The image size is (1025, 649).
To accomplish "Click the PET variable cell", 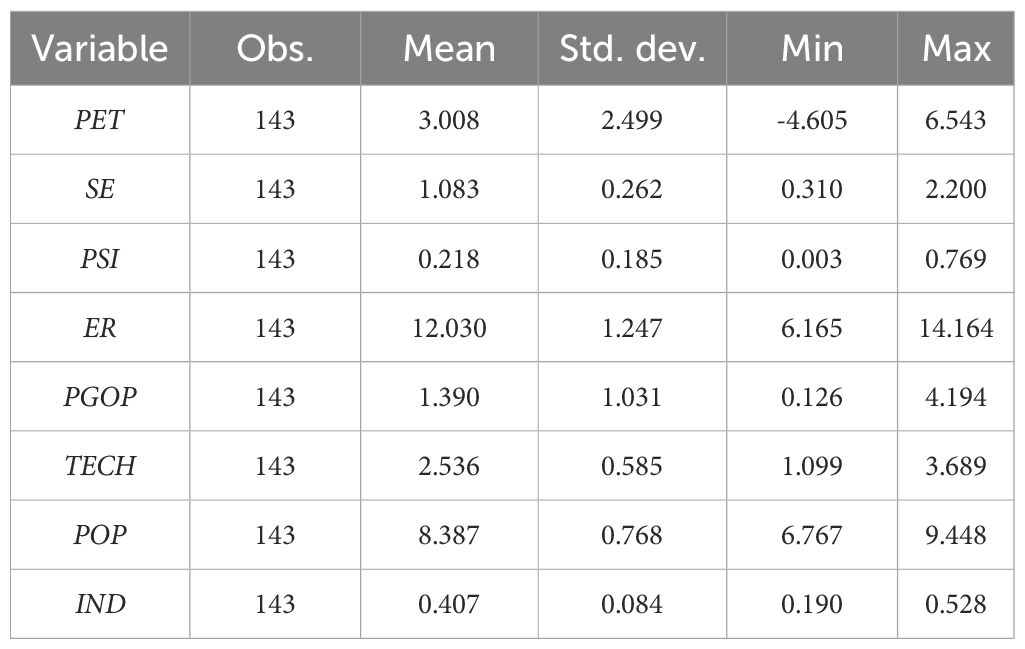I will click(x=100, y=120).
